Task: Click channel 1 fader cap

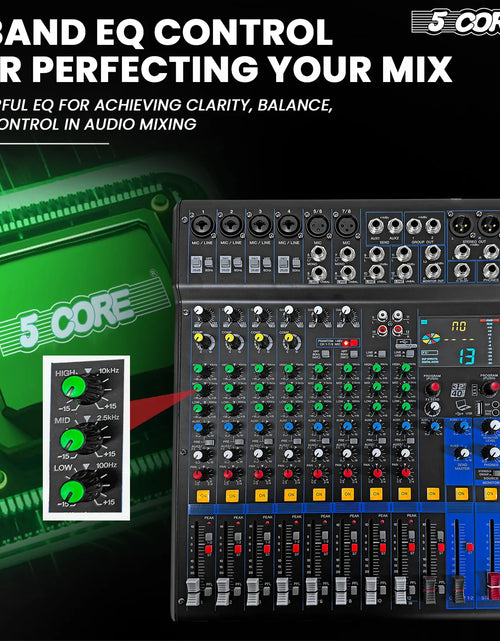Action: (x=193, y=592)
